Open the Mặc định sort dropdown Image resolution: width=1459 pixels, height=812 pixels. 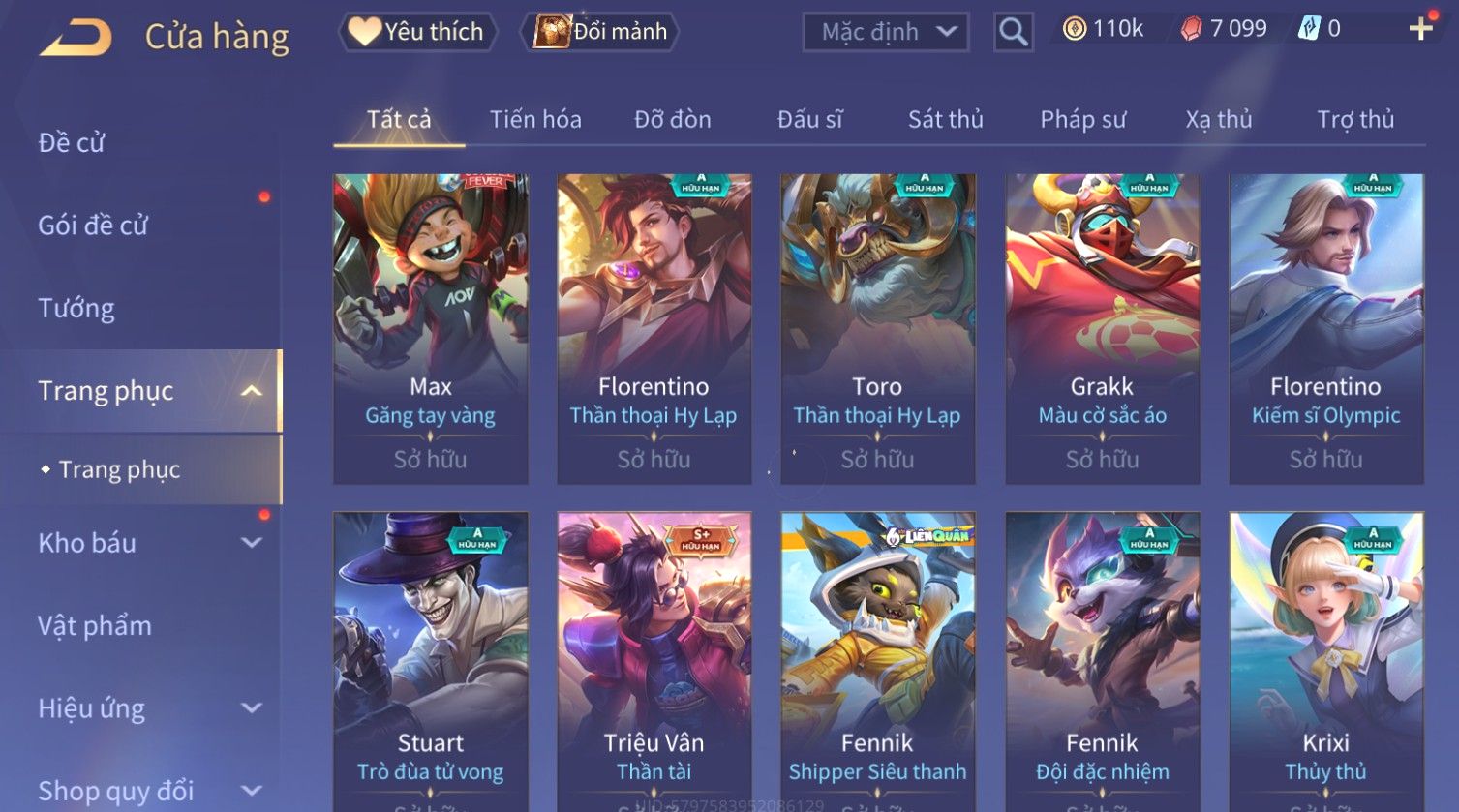point(885,32)
